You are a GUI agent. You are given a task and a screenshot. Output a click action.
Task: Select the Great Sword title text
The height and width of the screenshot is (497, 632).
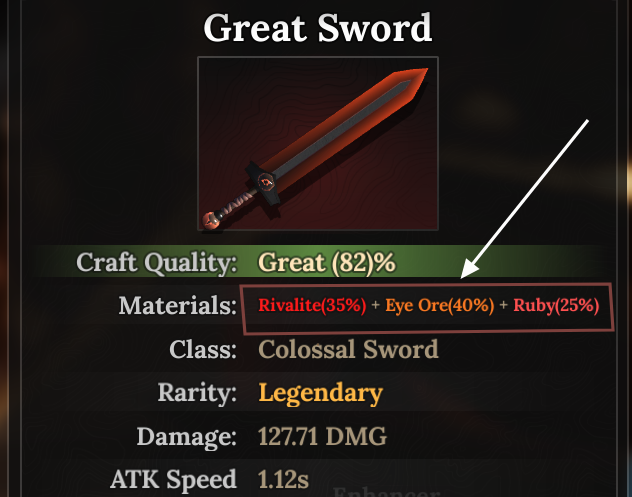tap(318, 28)
